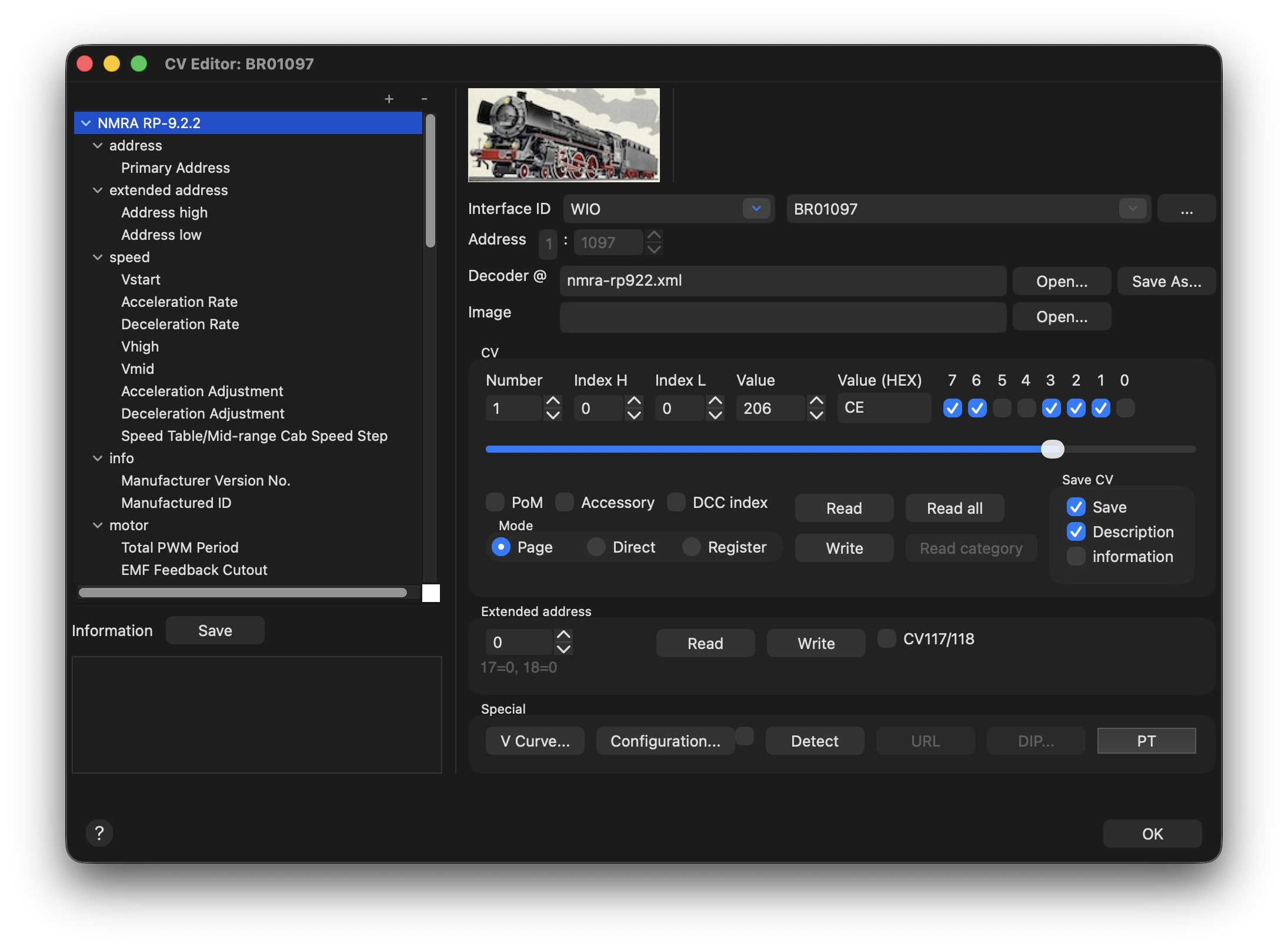Click the locomotive thumbnail image
The width and height of the screenshot is (1288, 950).
(x=563, y=135)
